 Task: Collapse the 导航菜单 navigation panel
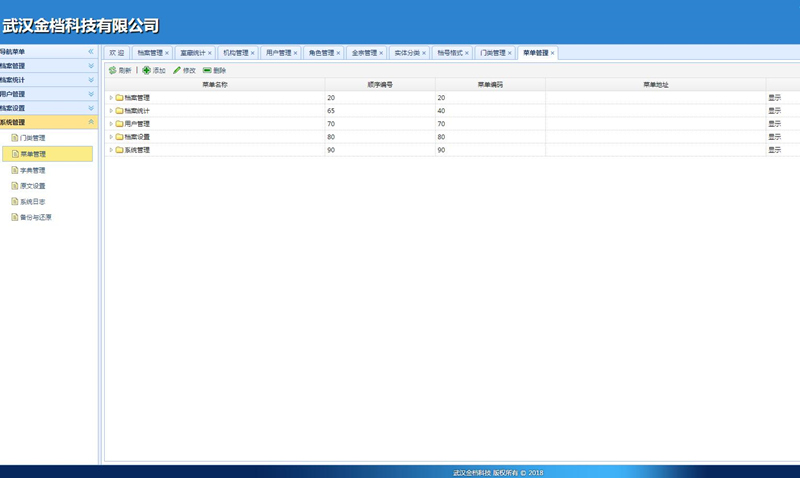90,52
